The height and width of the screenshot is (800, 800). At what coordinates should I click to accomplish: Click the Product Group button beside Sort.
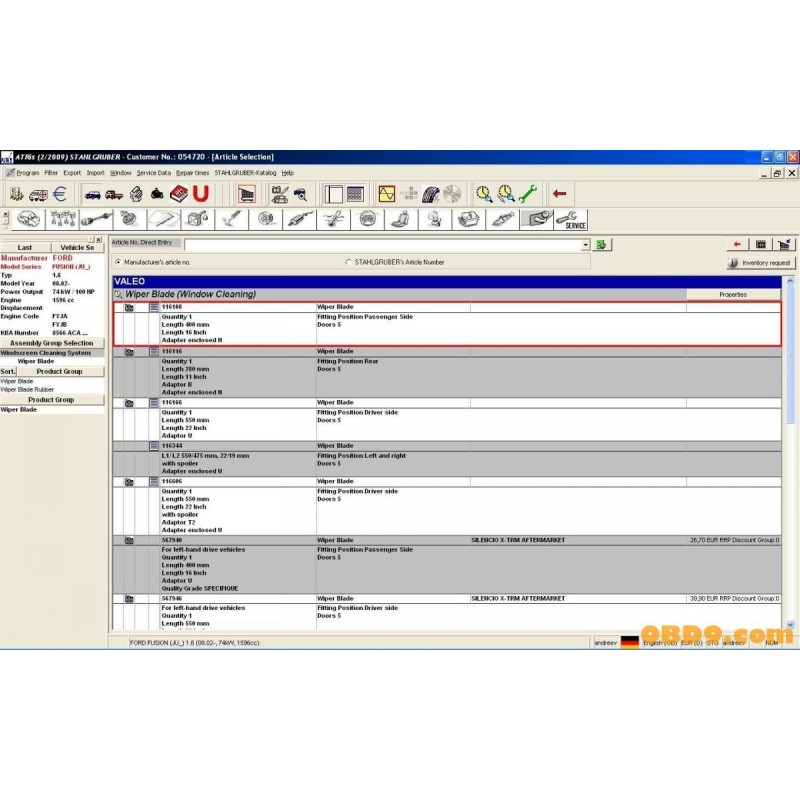[60, 371]
